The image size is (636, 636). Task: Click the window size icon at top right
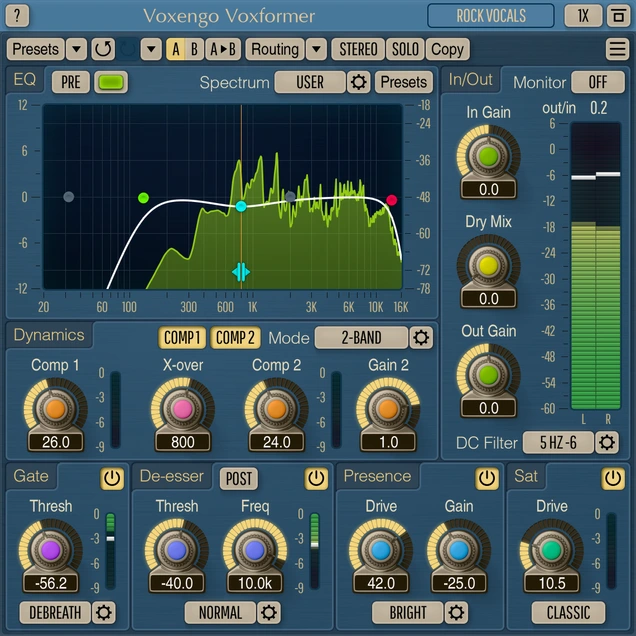tap(618, 16)
